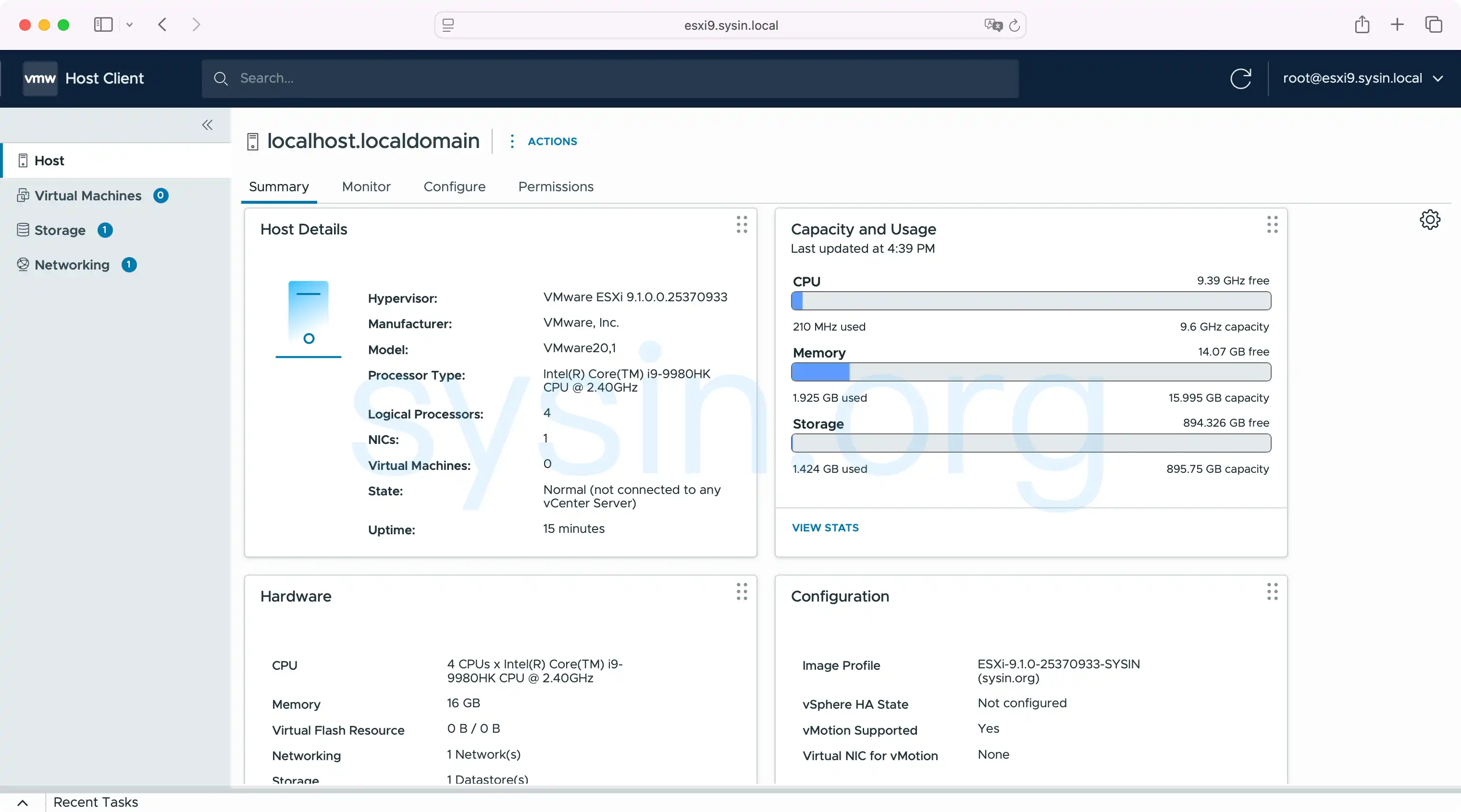Open the Actions three-dot menu icon
Viewport: 1461px width, 812px height.
(511, 141)
